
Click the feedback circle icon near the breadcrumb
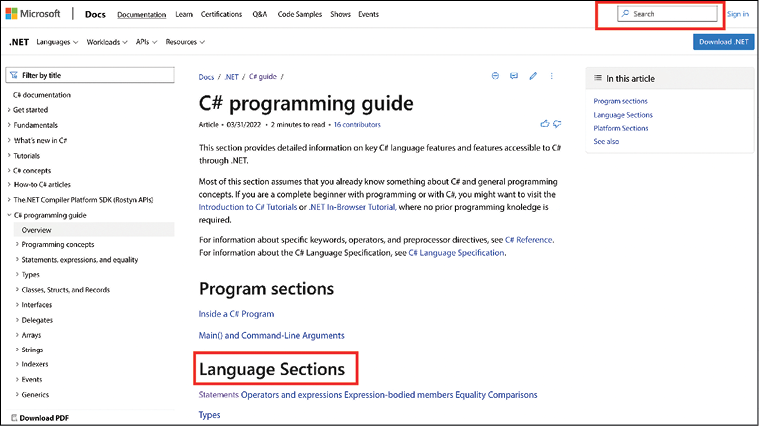[495, 76]
